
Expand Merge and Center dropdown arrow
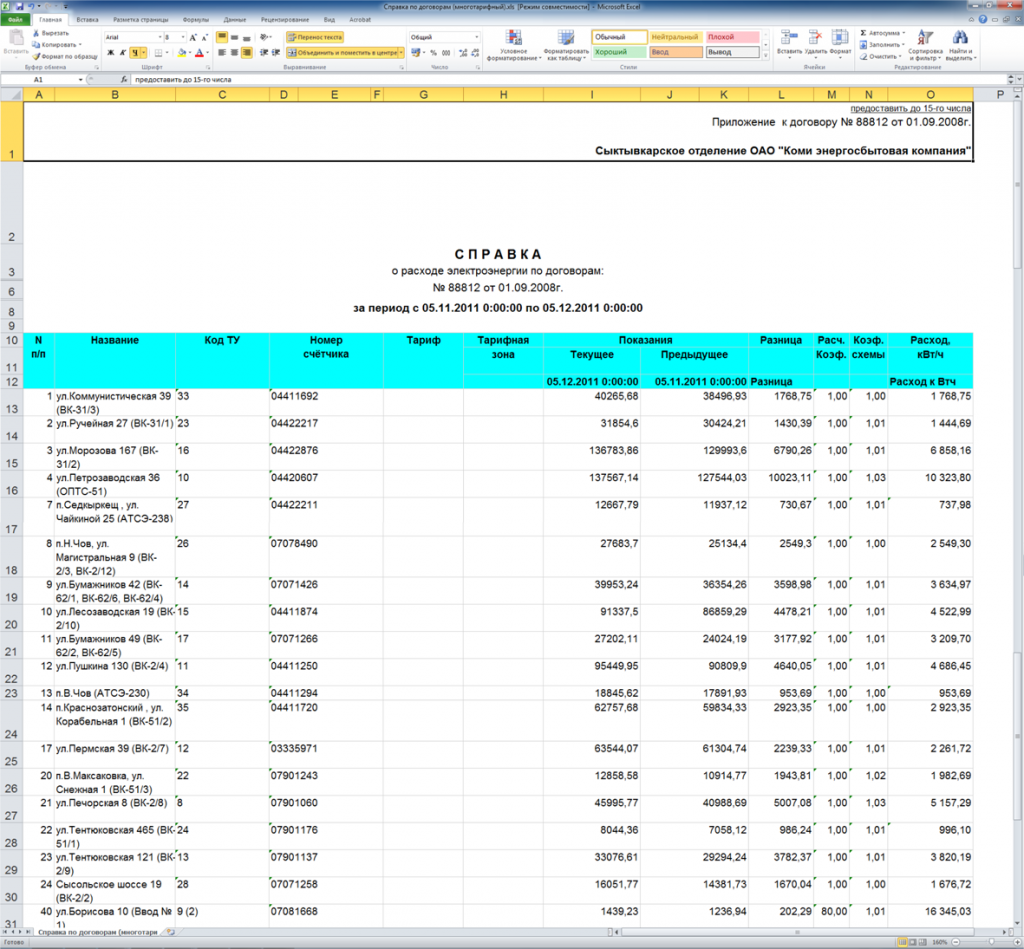click(x=401, y=52)
